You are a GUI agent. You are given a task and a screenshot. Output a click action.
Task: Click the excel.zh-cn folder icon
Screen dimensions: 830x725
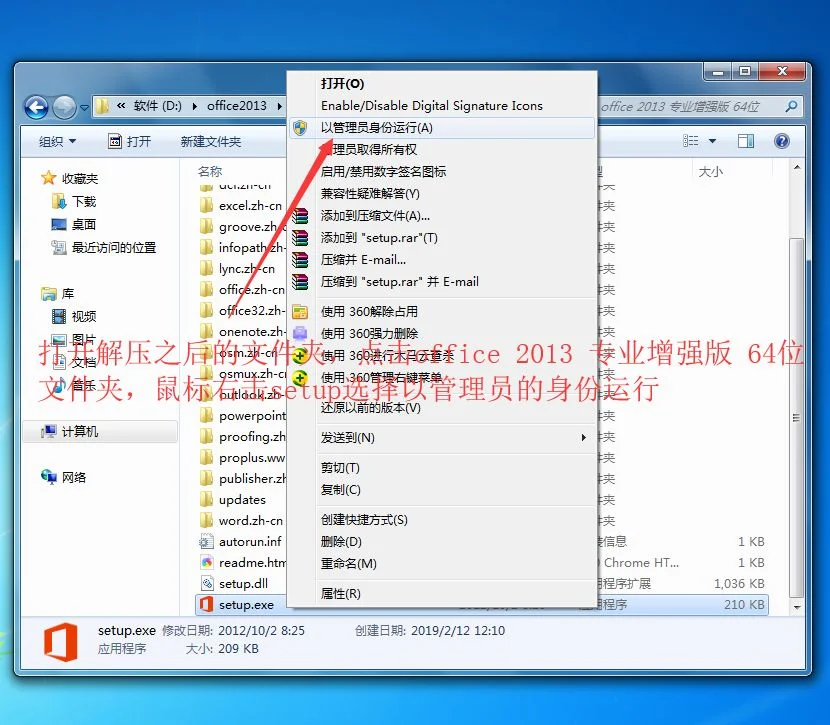(206, 205)
